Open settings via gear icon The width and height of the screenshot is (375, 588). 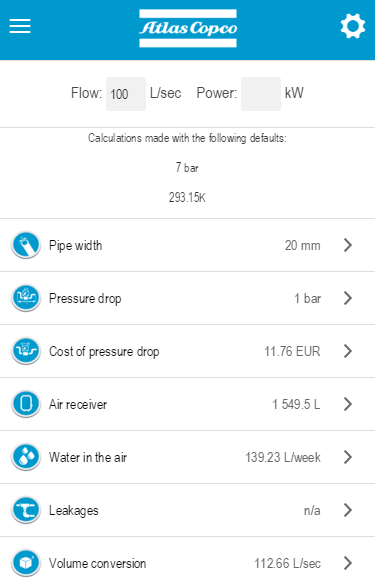tap(352, 26)
